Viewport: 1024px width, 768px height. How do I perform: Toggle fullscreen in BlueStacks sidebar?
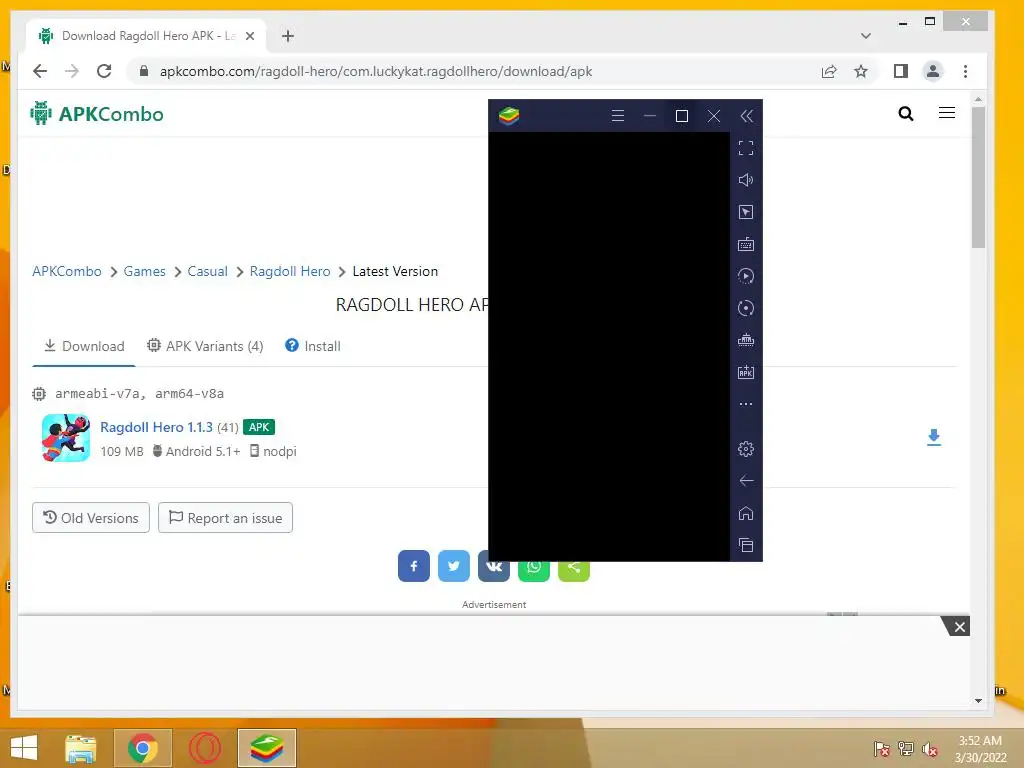point(746,148)
